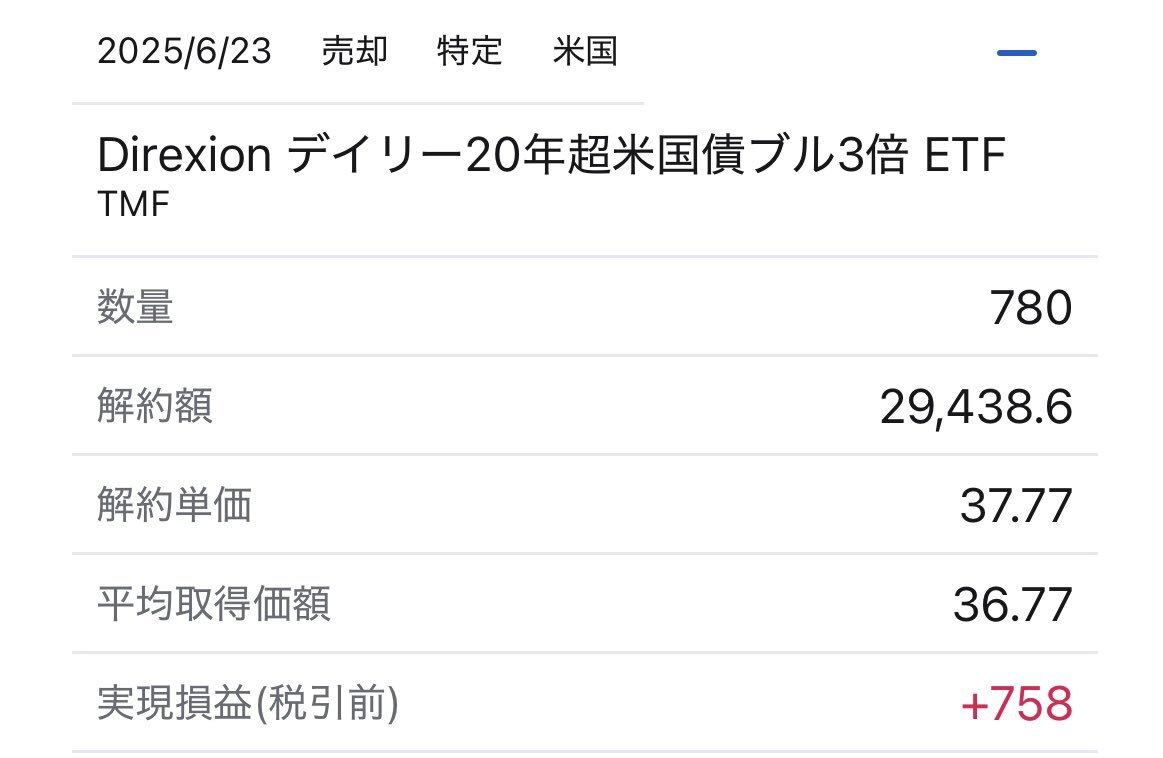Select the 解約額 row label

tap(155, 406)
